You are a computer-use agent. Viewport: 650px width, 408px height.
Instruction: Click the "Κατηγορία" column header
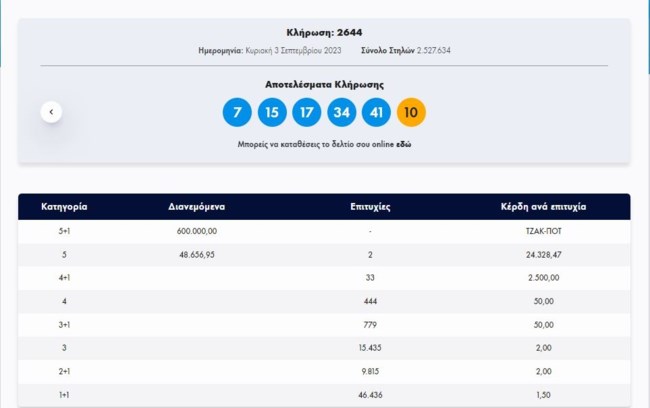tap(64, 207)
